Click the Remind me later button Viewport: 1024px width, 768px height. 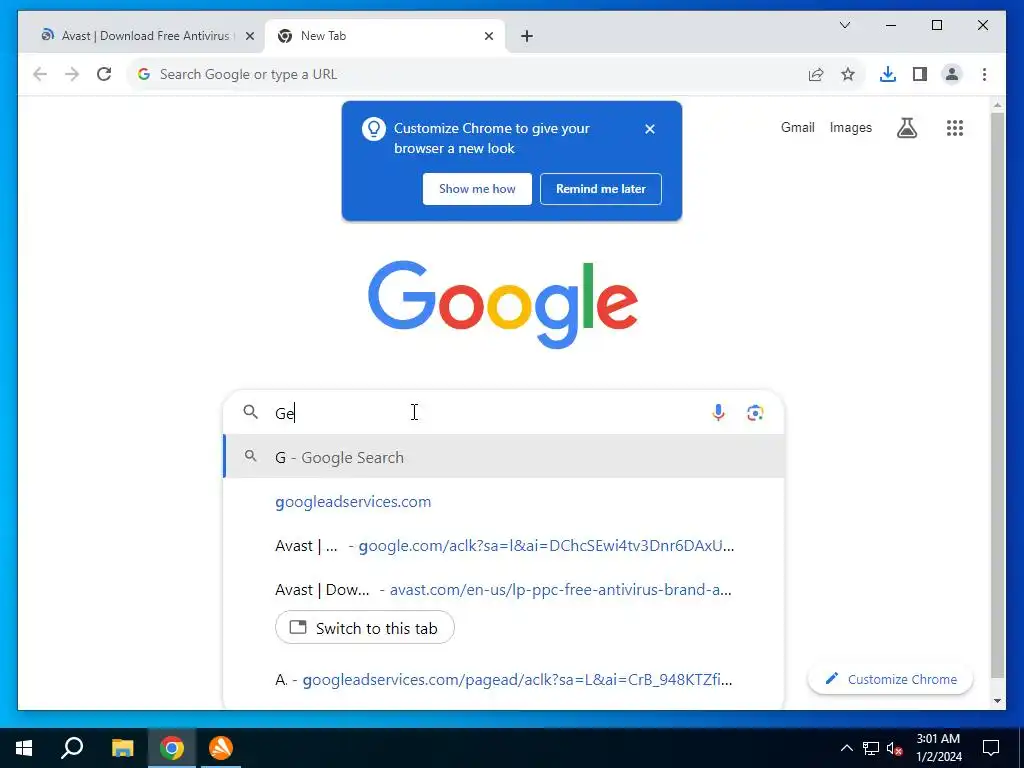click(x=601, y=189)
